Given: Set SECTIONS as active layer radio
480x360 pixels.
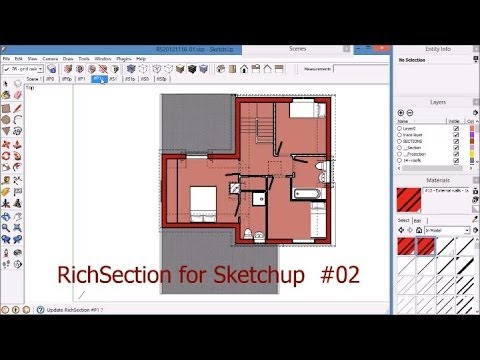Looking at the screenshot, I should click(399, 141).
